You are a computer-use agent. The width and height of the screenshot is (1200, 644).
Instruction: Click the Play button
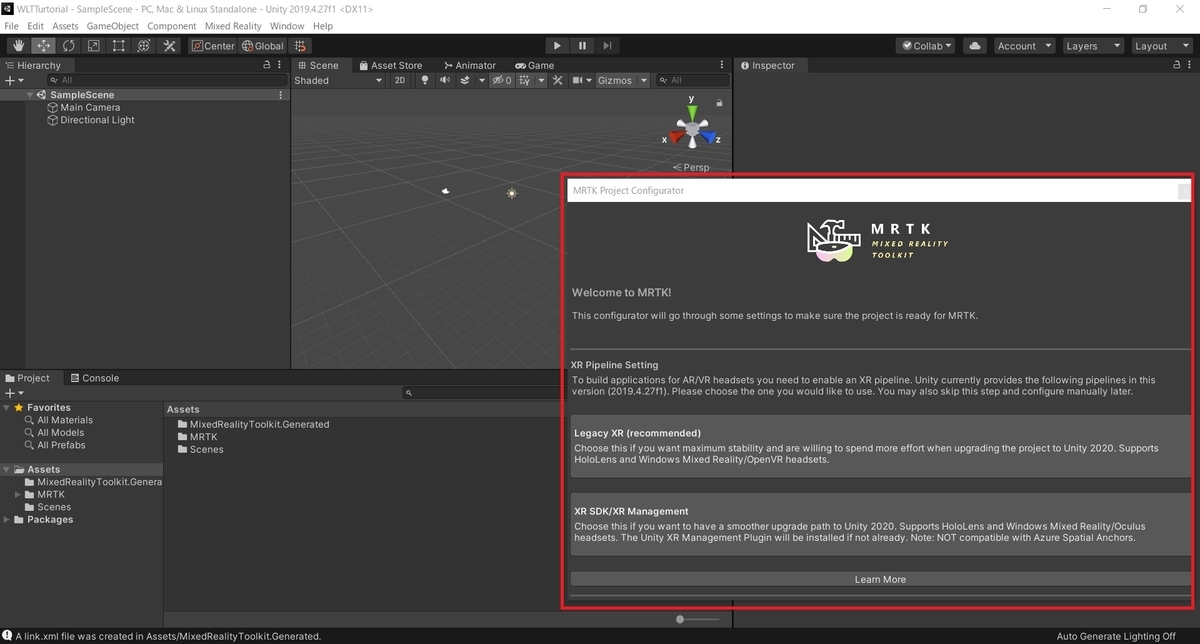point(558,46)
